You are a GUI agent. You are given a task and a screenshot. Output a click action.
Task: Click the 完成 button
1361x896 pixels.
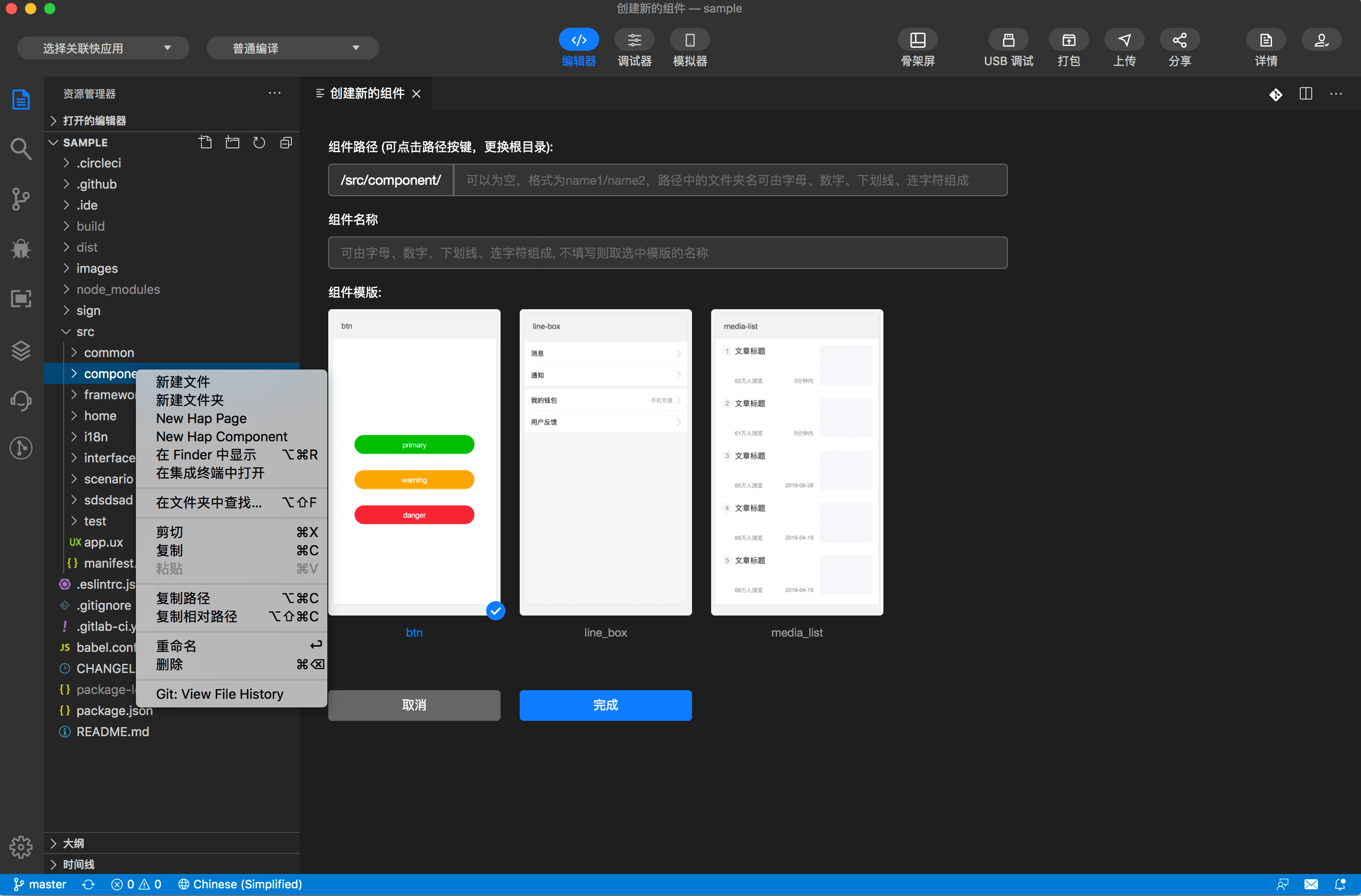pos(605,705)
